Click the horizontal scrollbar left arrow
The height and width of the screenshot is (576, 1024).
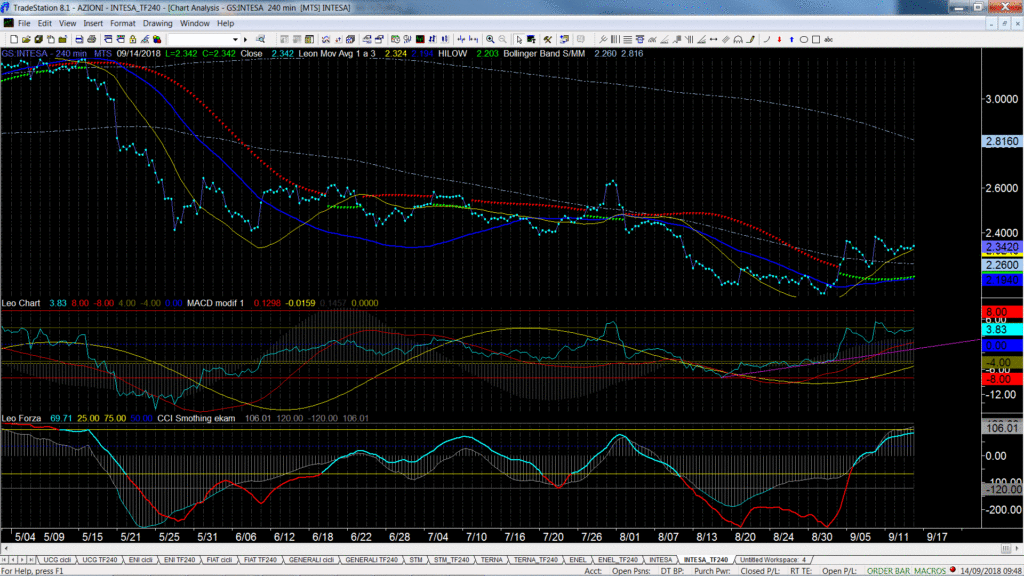6,549
